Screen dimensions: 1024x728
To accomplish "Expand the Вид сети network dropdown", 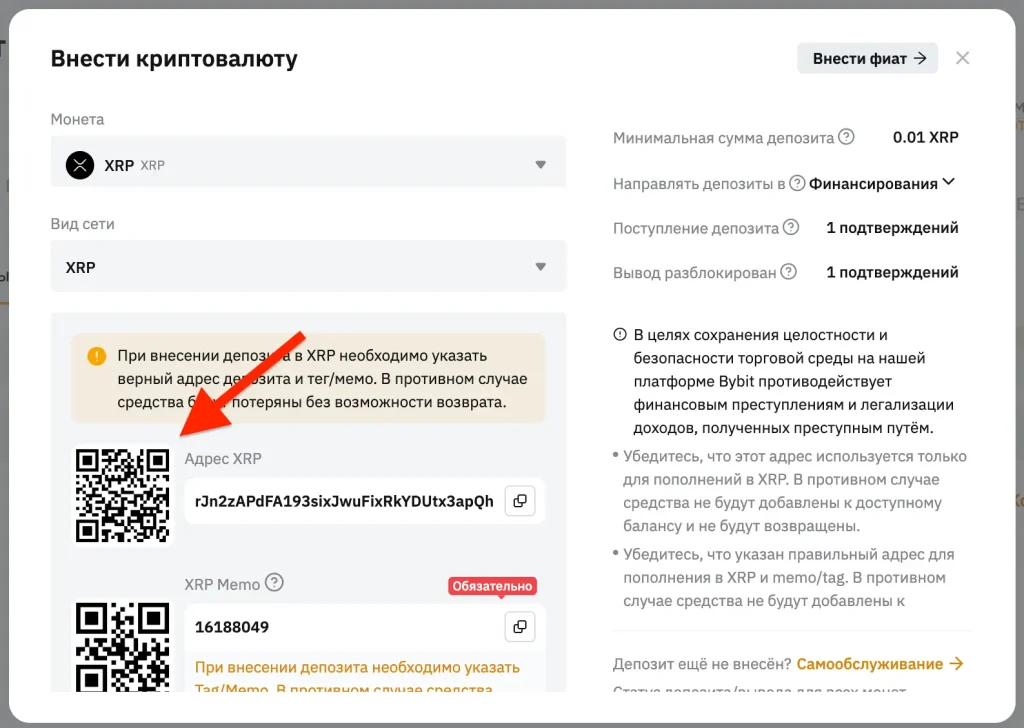I will tap(308, 266).
